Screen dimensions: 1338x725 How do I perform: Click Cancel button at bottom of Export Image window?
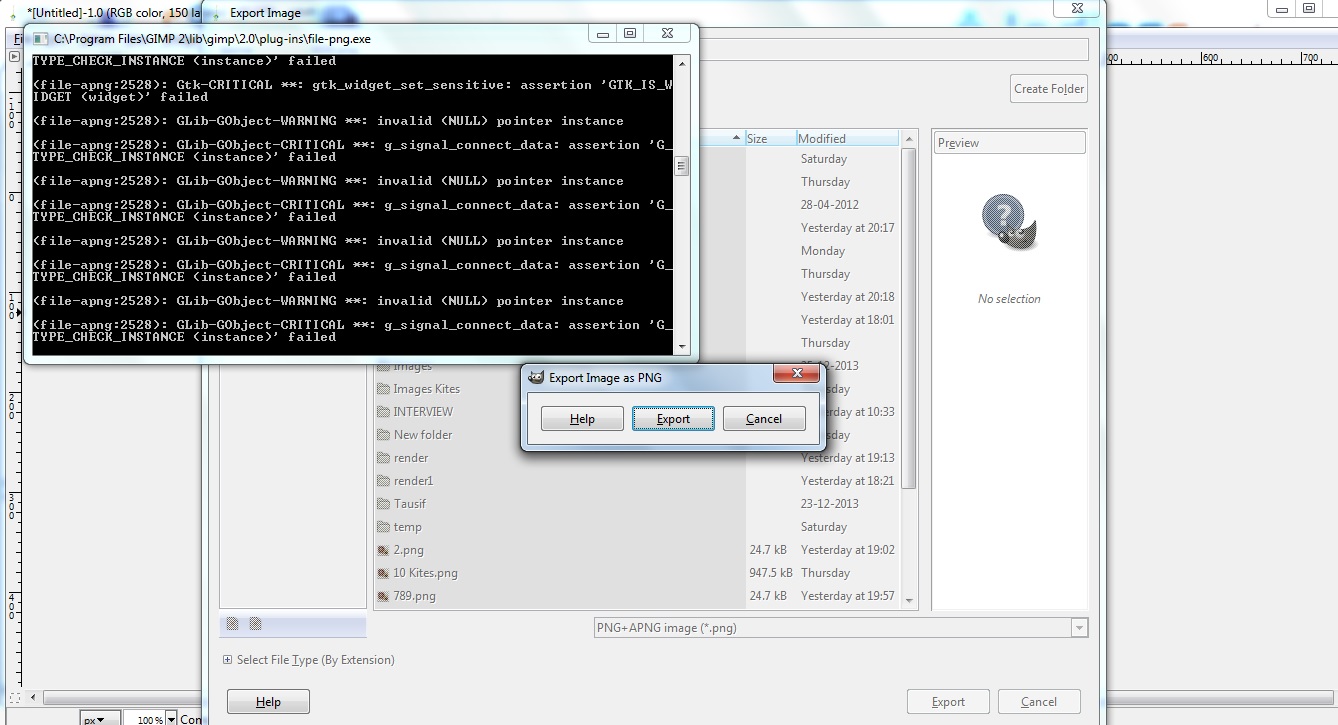pos(1039,702)
